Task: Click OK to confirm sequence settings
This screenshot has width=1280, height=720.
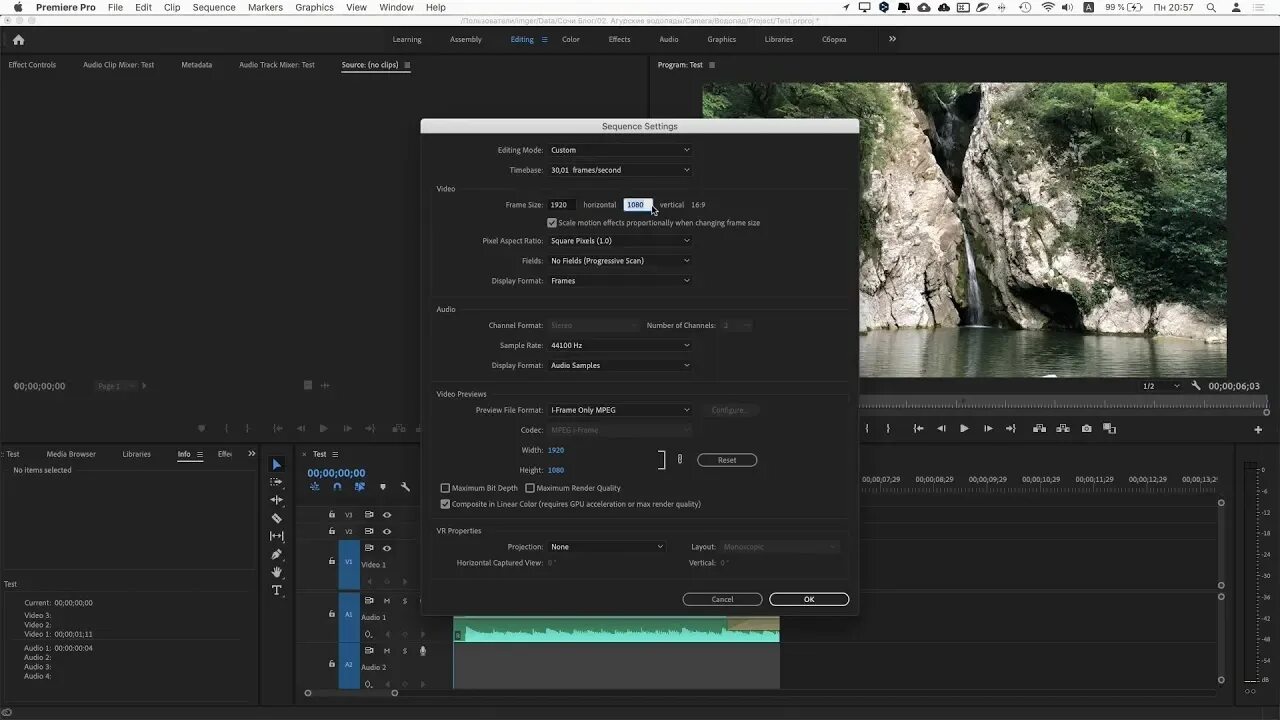Action: pyautogui.click(x=808, y=599)
